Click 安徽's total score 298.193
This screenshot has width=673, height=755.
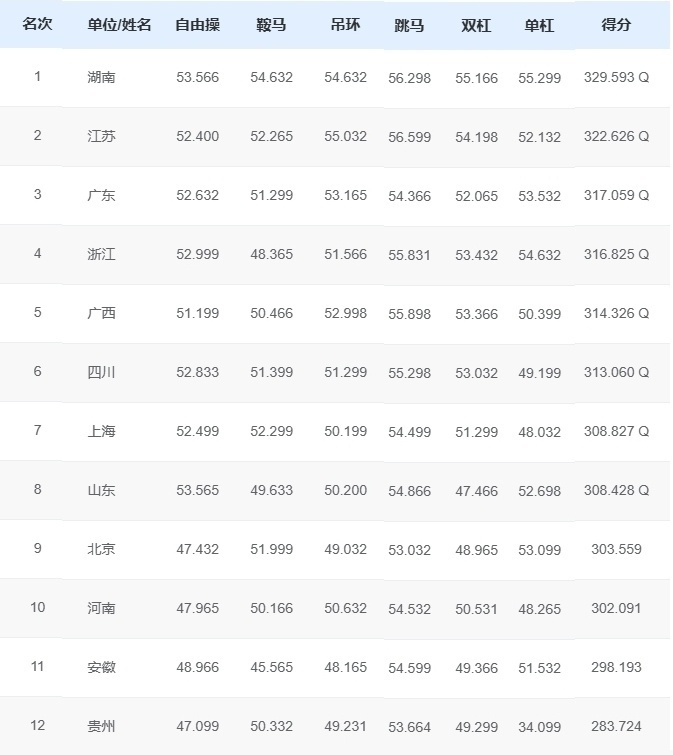coord(616,667)
